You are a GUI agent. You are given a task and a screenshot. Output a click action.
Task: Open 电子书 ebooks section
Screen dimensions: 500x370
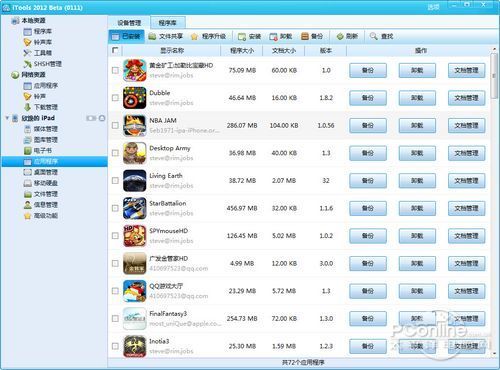38,150
